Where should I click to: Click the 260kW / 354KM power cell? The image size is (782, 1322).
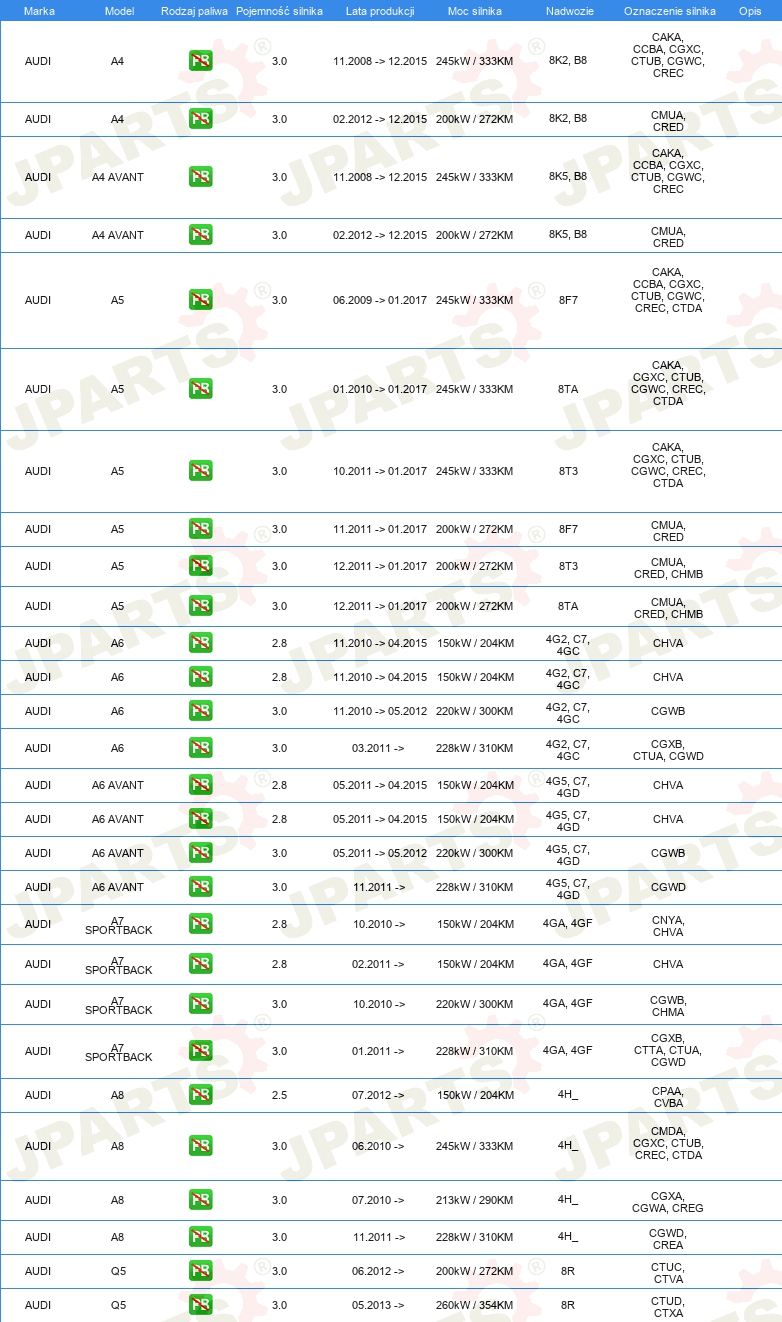click(x=474, y=1305)
